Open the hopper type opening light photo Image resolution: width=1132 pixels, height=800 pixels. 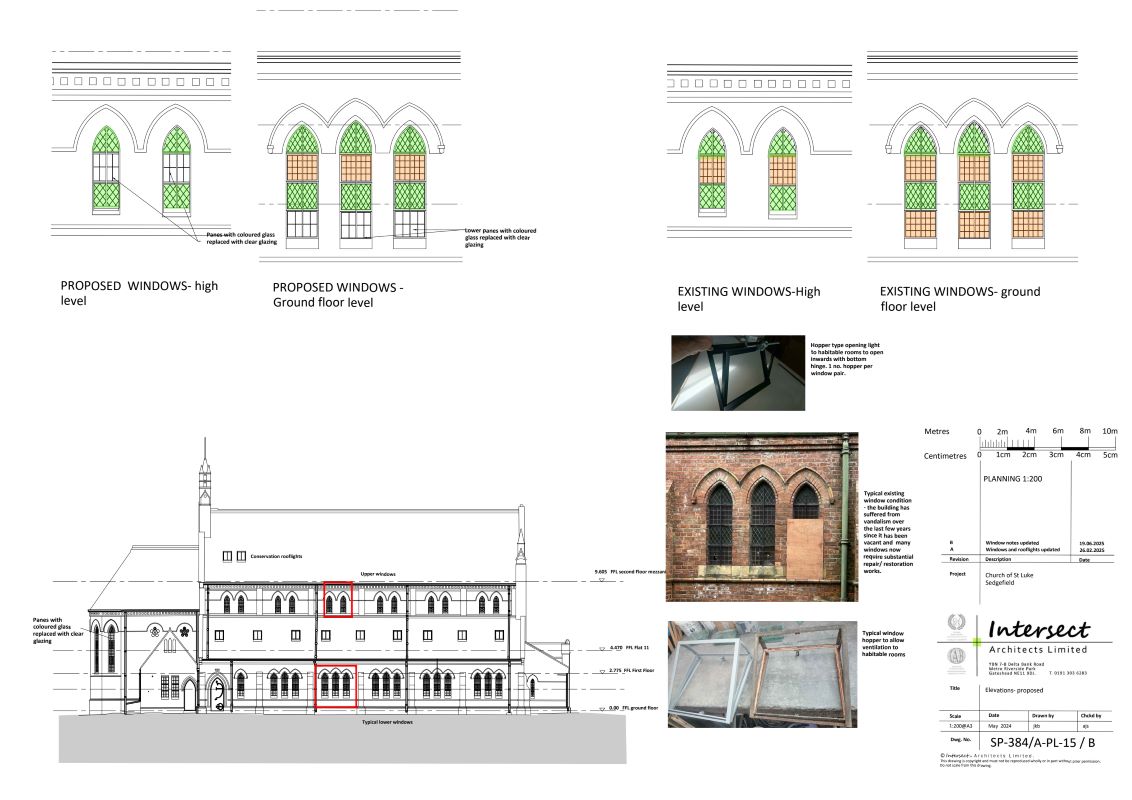point(738,373)
